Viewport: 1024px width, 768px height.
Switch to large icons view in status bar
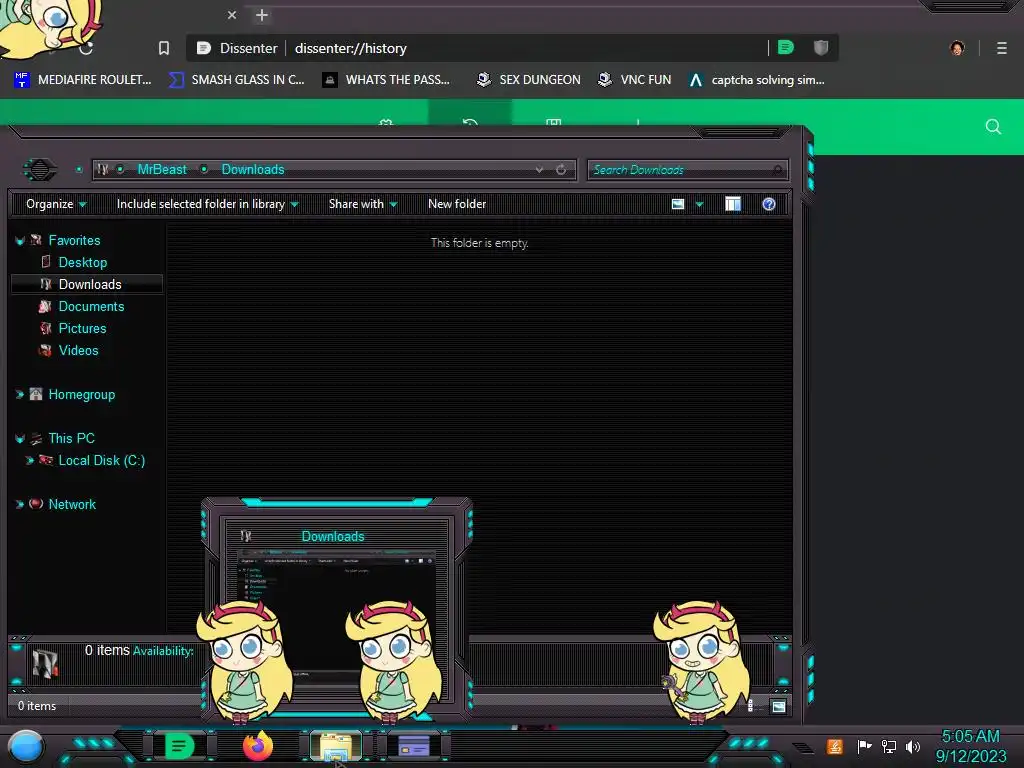pyautogui.click(x=778, y=706)
